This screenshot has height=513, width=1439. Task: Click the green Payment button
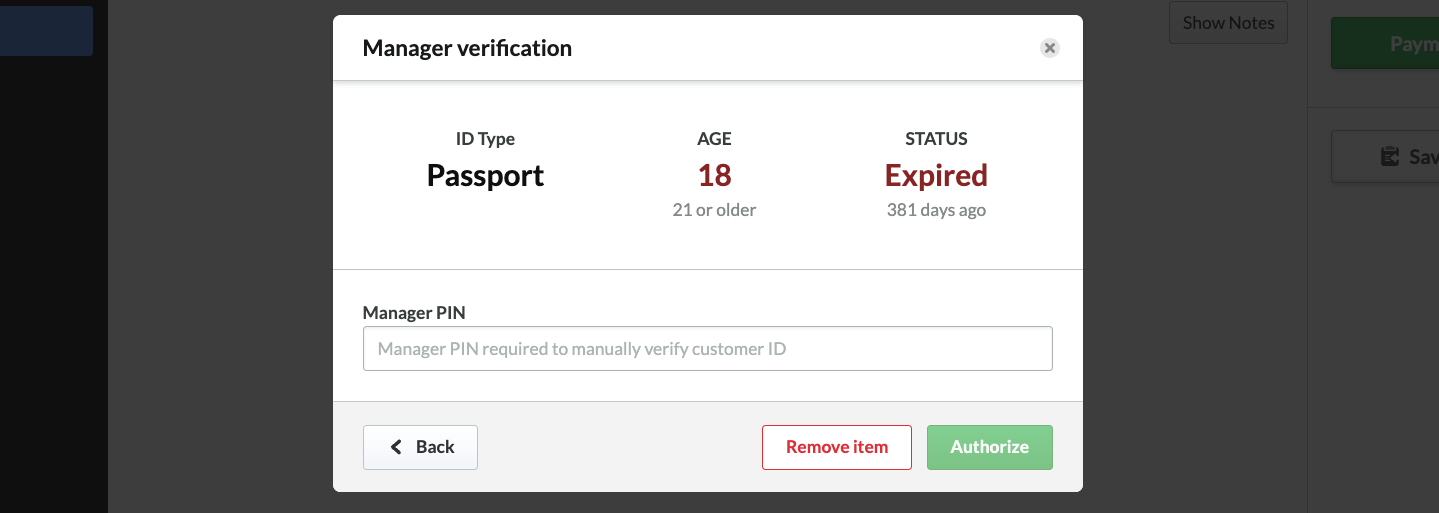1385,44
